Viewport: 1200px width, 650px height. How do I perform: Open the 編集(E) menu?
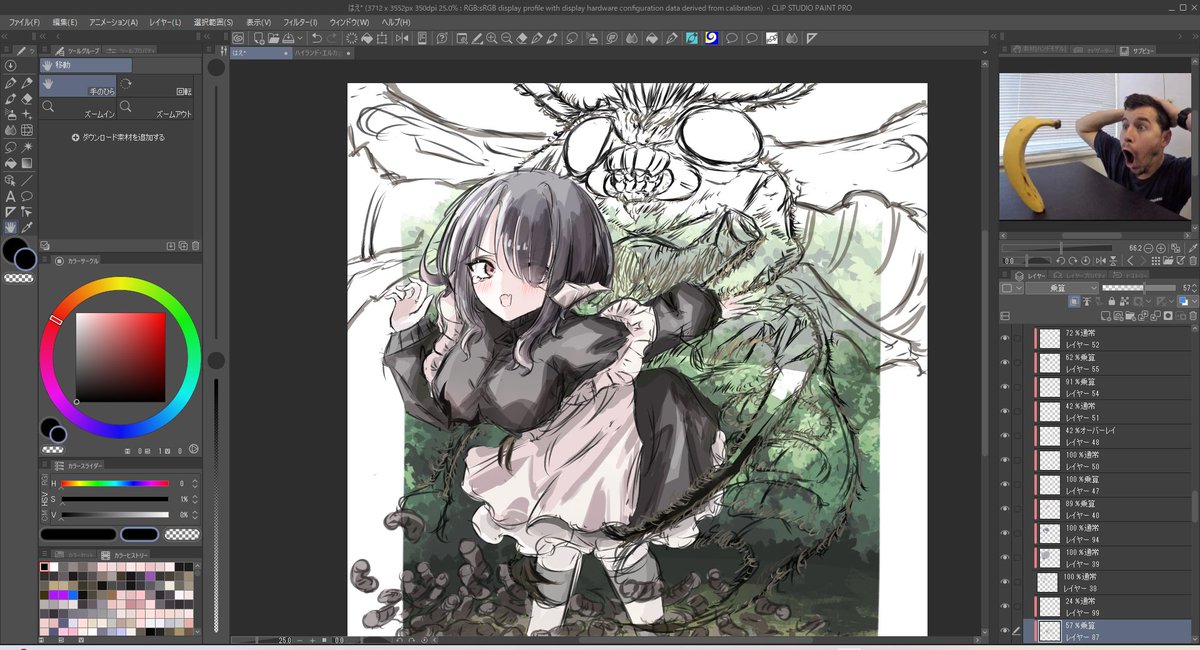(x=65, y=22)
